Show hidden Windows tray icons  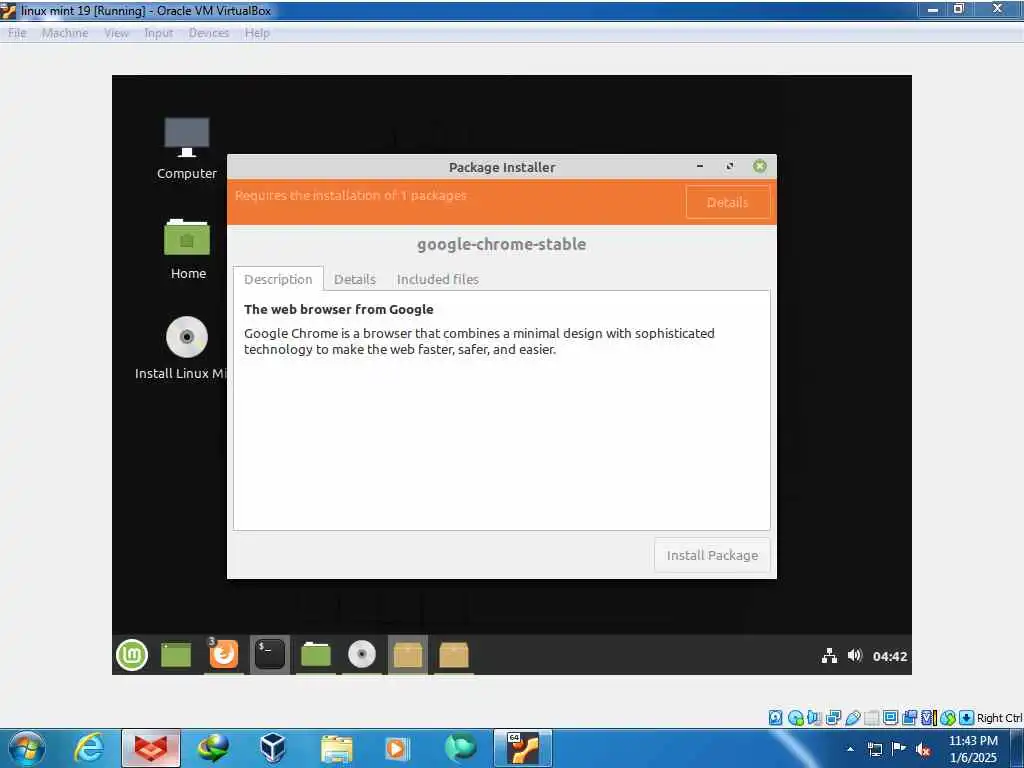coord(850,749)
